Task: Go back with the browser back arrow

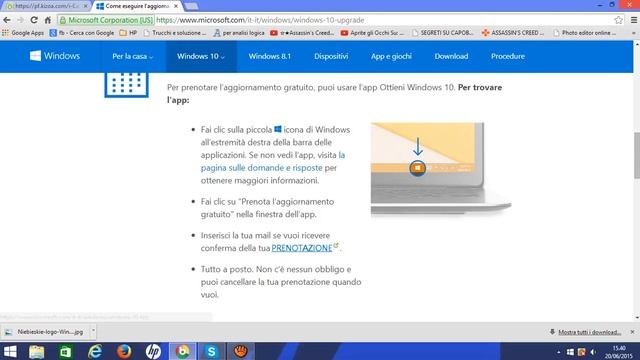Action: pos(7,20)
